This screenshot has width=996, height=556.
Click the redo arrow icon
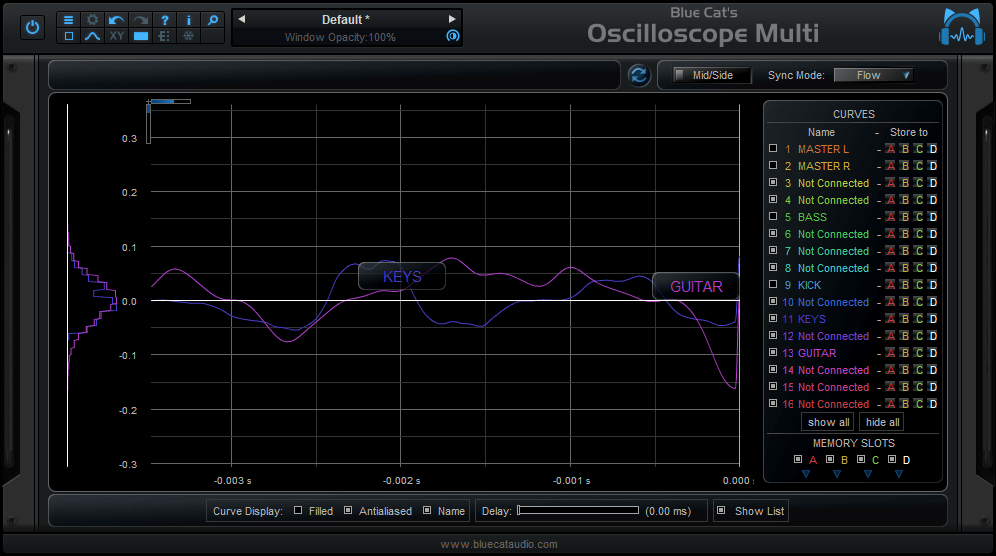(x=140, y=20)
